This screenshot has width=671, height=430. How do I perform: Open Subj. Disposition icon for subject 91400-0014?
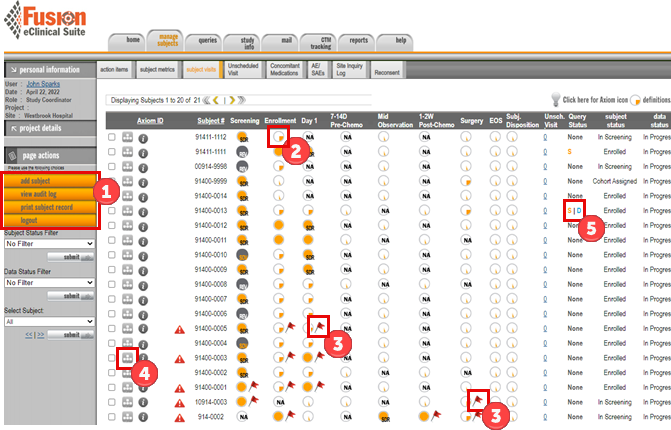coord(512,196)
